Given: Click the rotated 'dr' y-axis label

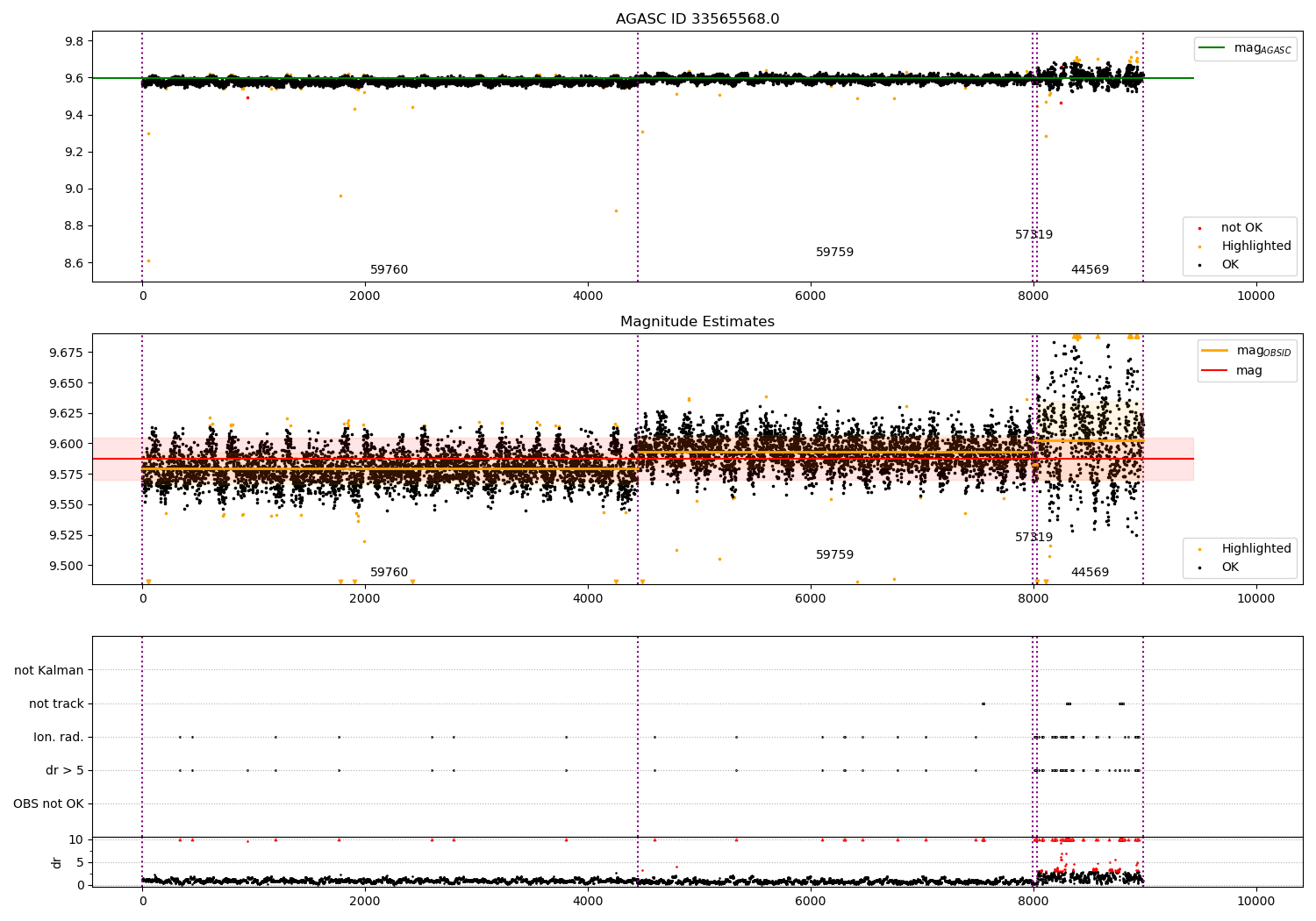Looking at the screenshot, I should (57, 862).
